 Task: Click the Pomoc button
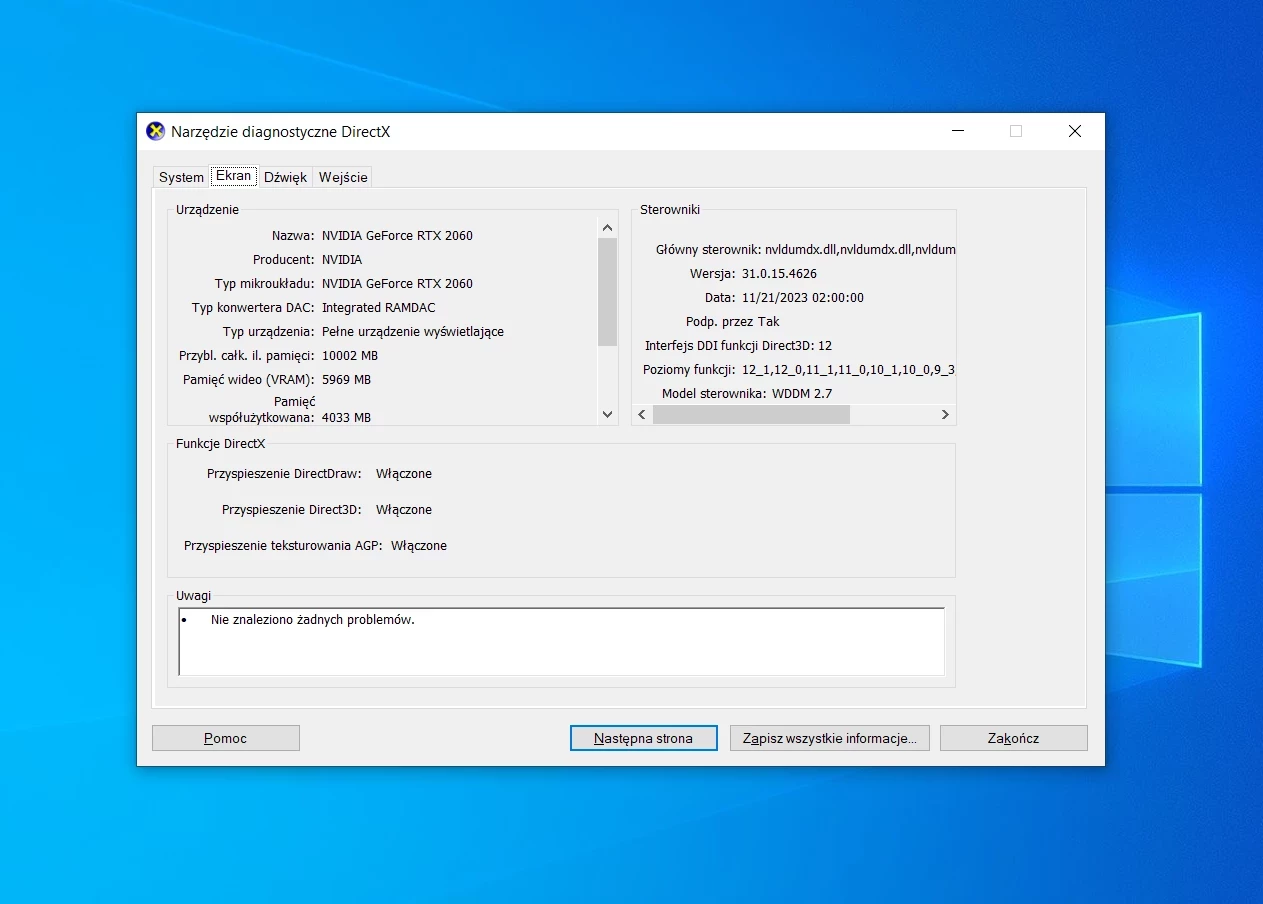coord(226,738)
